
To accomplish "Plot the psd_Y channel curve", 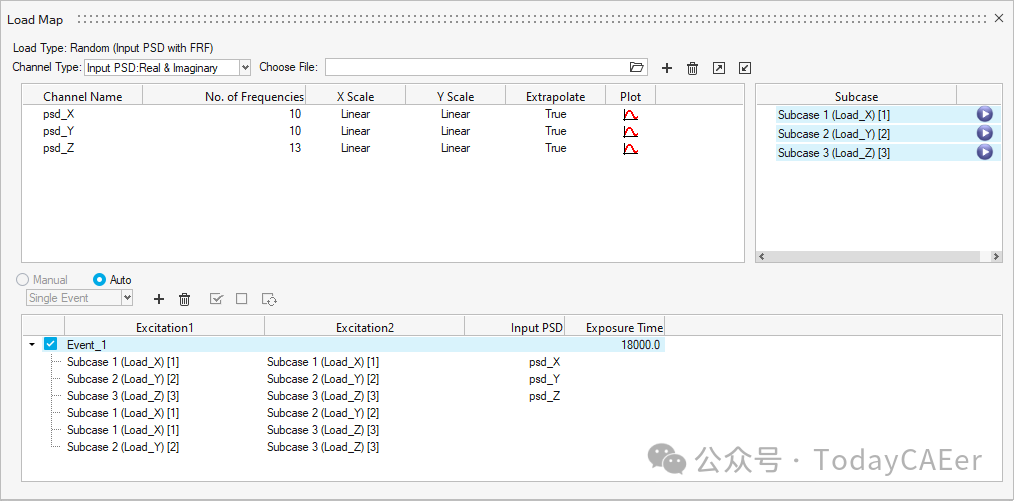I will [631, 131].
